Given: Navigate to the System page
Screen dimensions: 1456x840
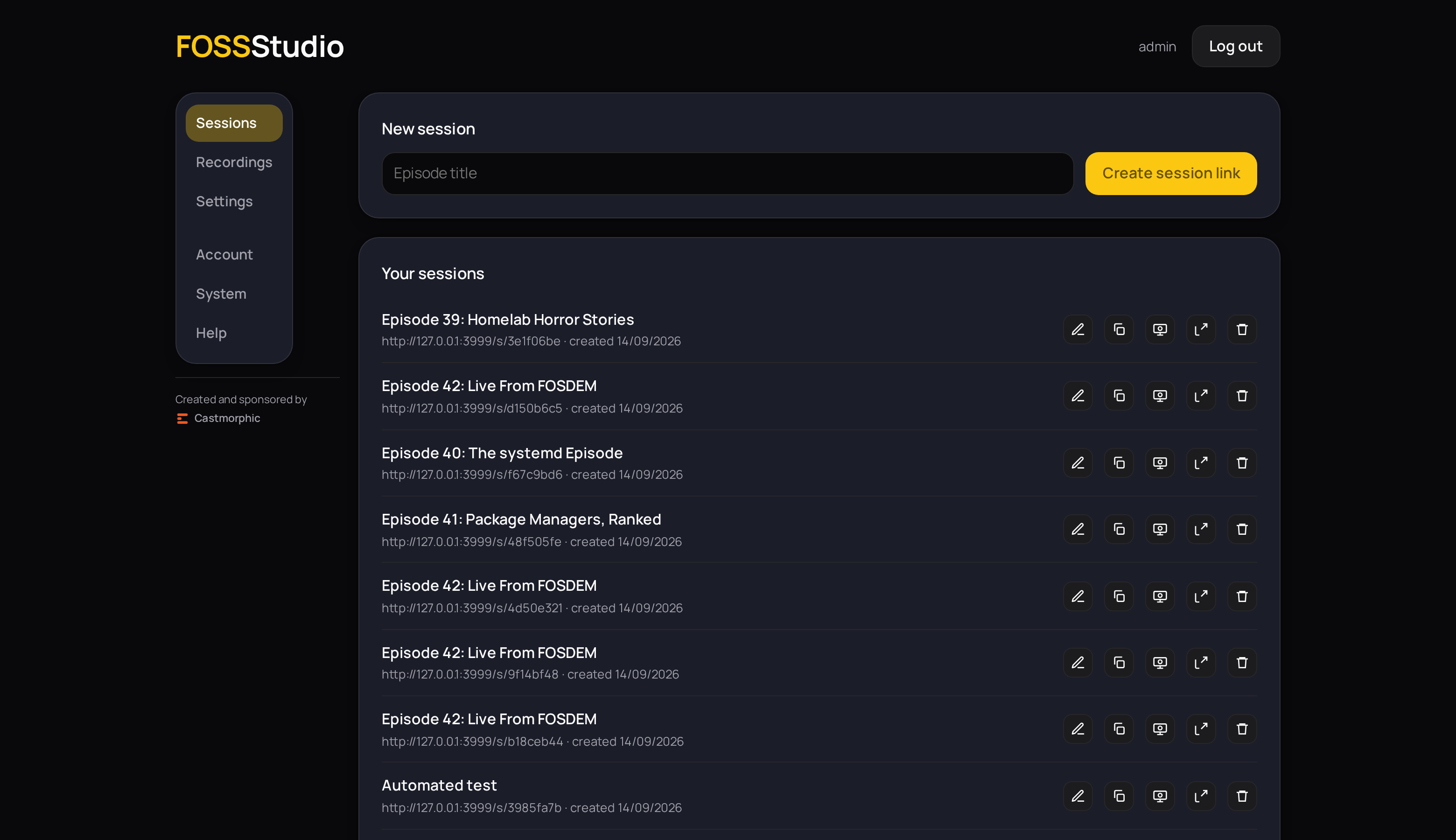Looking at the screenshot, I should coord(234,294).
